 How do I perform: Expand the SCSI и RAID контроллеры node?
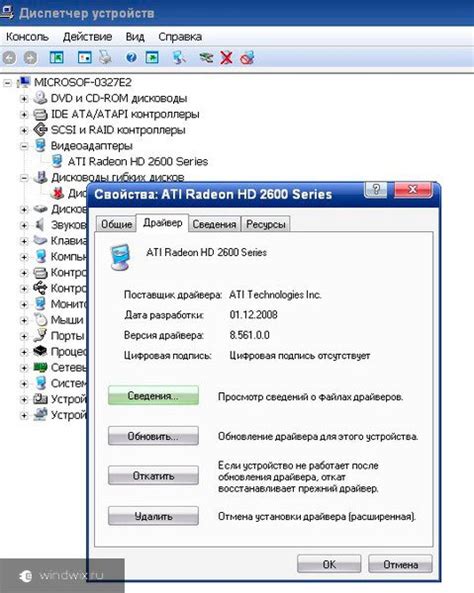tap(24, 130)
